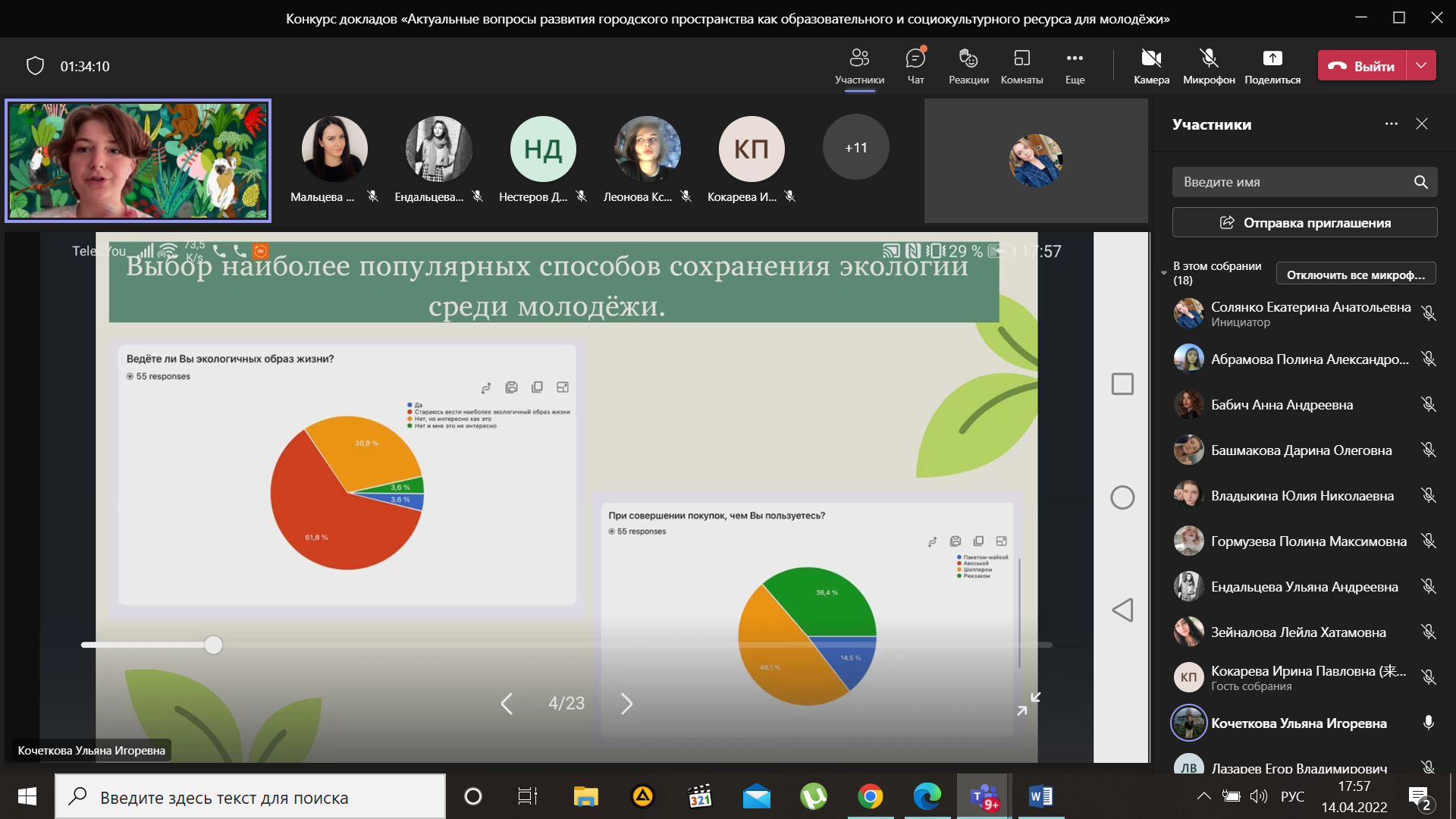Collapse the 'В этом собрании' section
Image resolution: width=1456 pixels, height=819 pixels.
pos(1164,273)
